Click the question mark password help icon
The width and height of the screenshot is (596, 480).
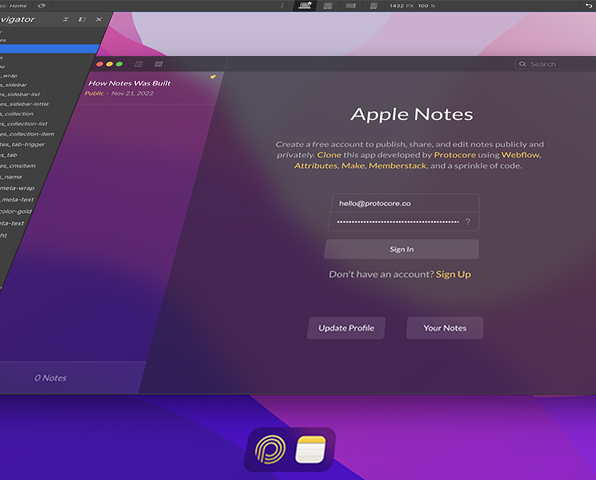(468, 222)
